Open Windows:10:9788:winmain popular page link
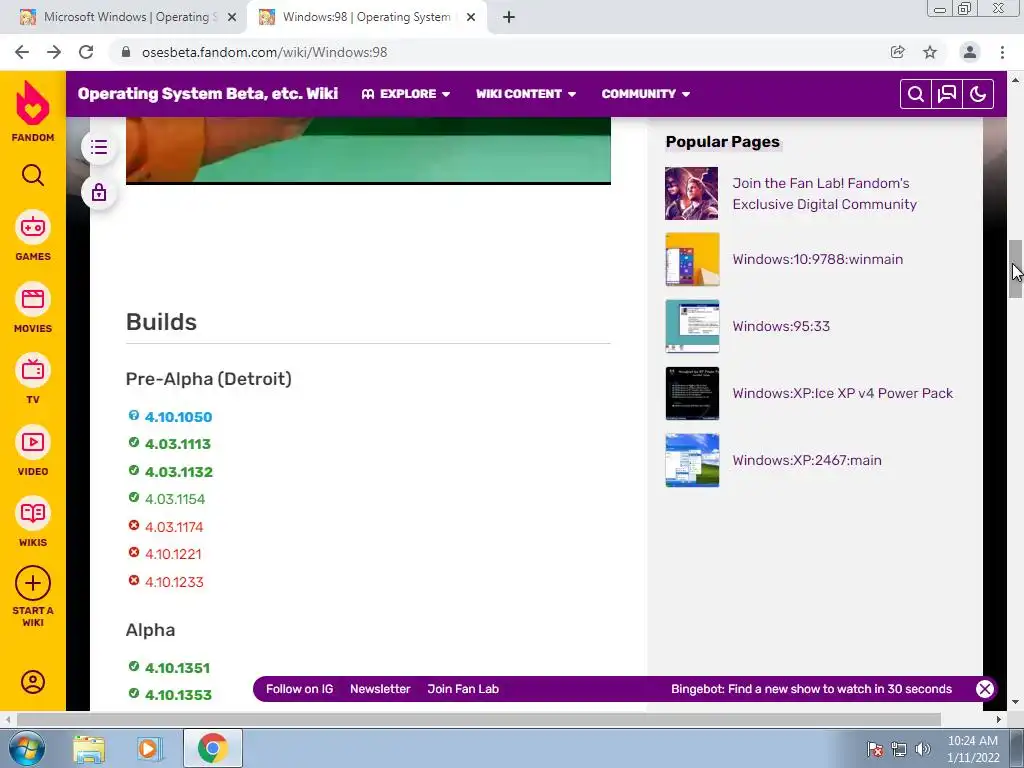This screenshot has width=1024, height=768. point(818,259)
